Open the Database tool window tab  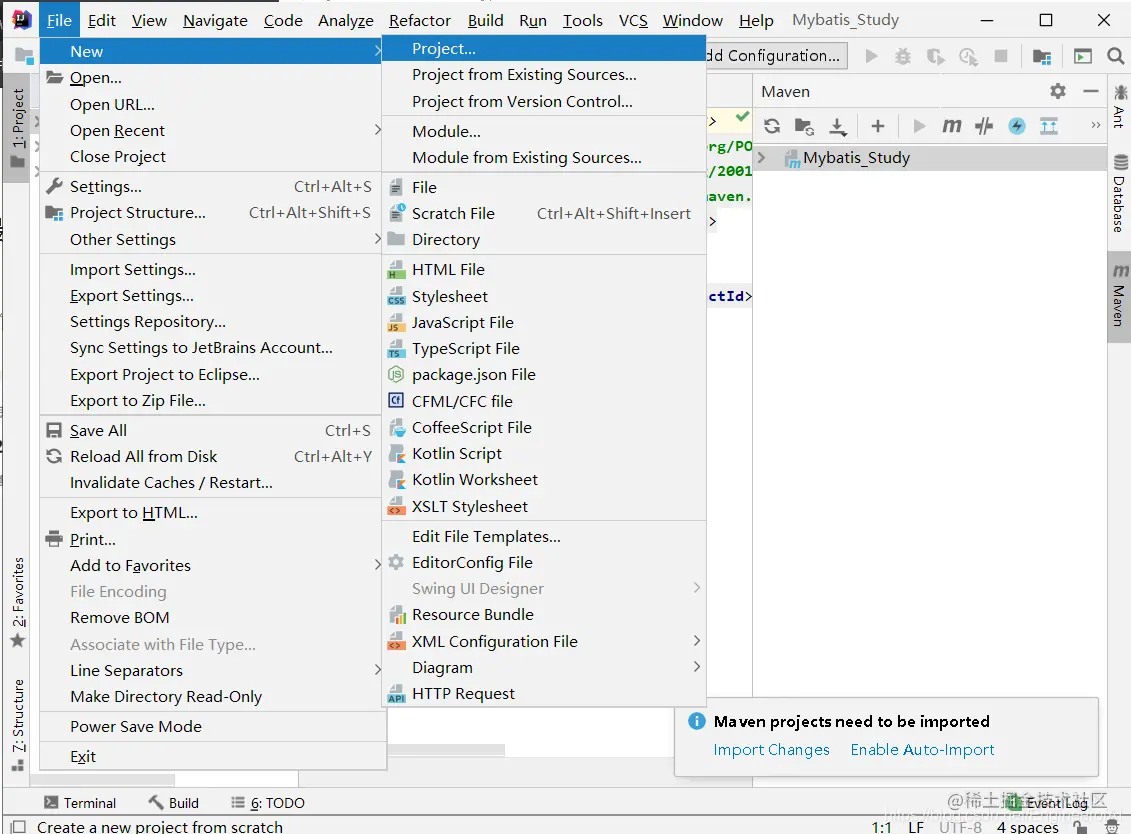click(1119, 193)
